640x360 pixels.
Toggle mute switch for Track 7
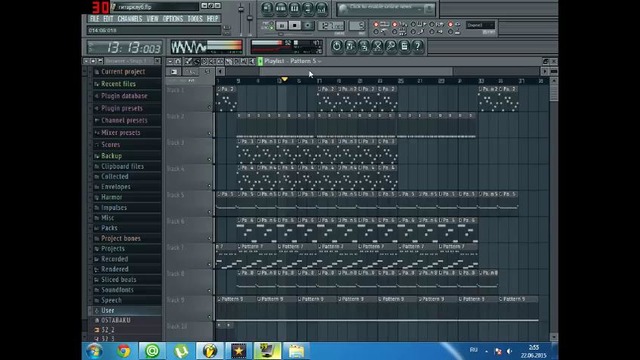(209, 264)
